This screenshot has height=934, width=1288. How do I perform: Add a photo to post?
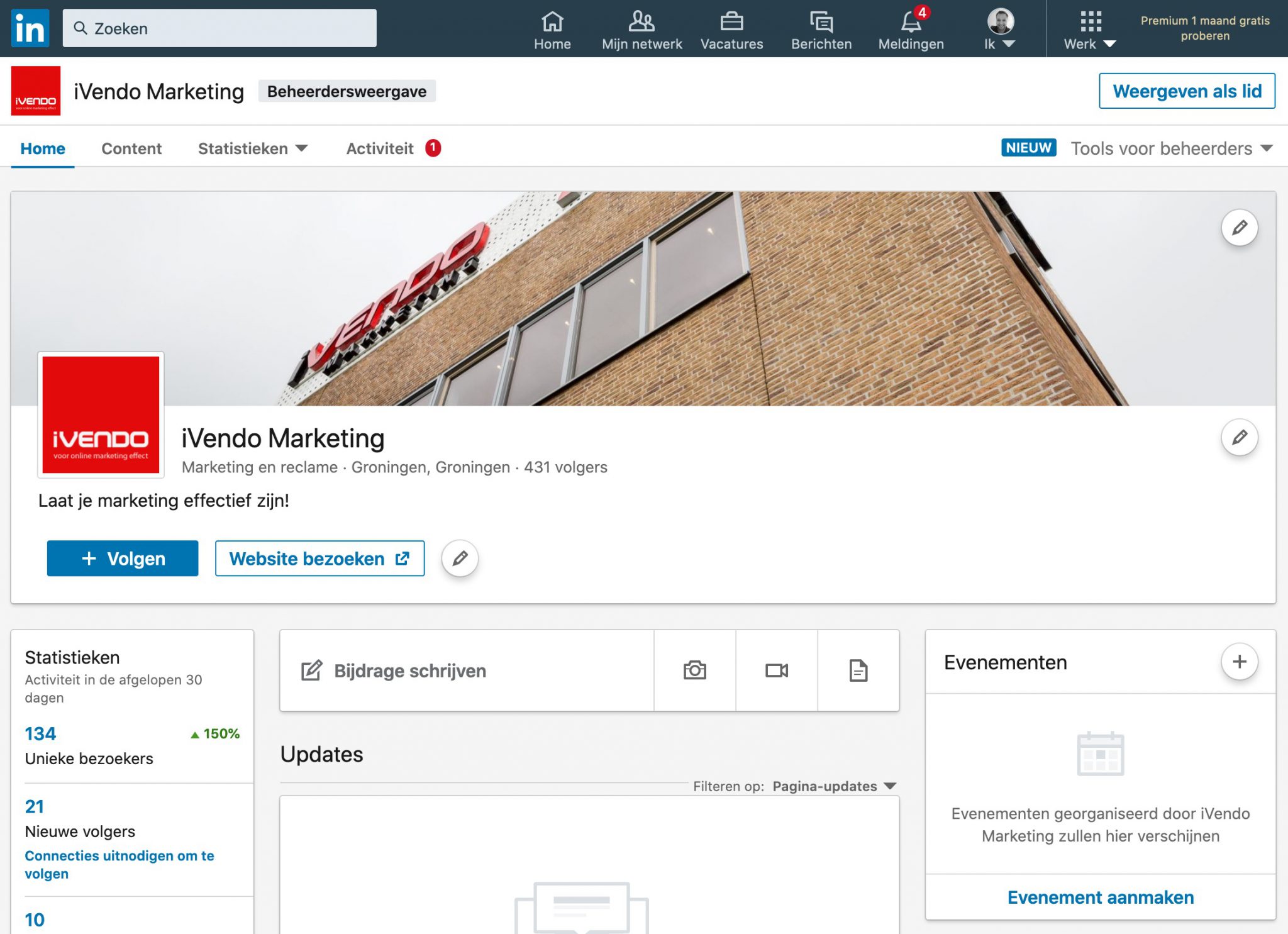click(694, 670)
